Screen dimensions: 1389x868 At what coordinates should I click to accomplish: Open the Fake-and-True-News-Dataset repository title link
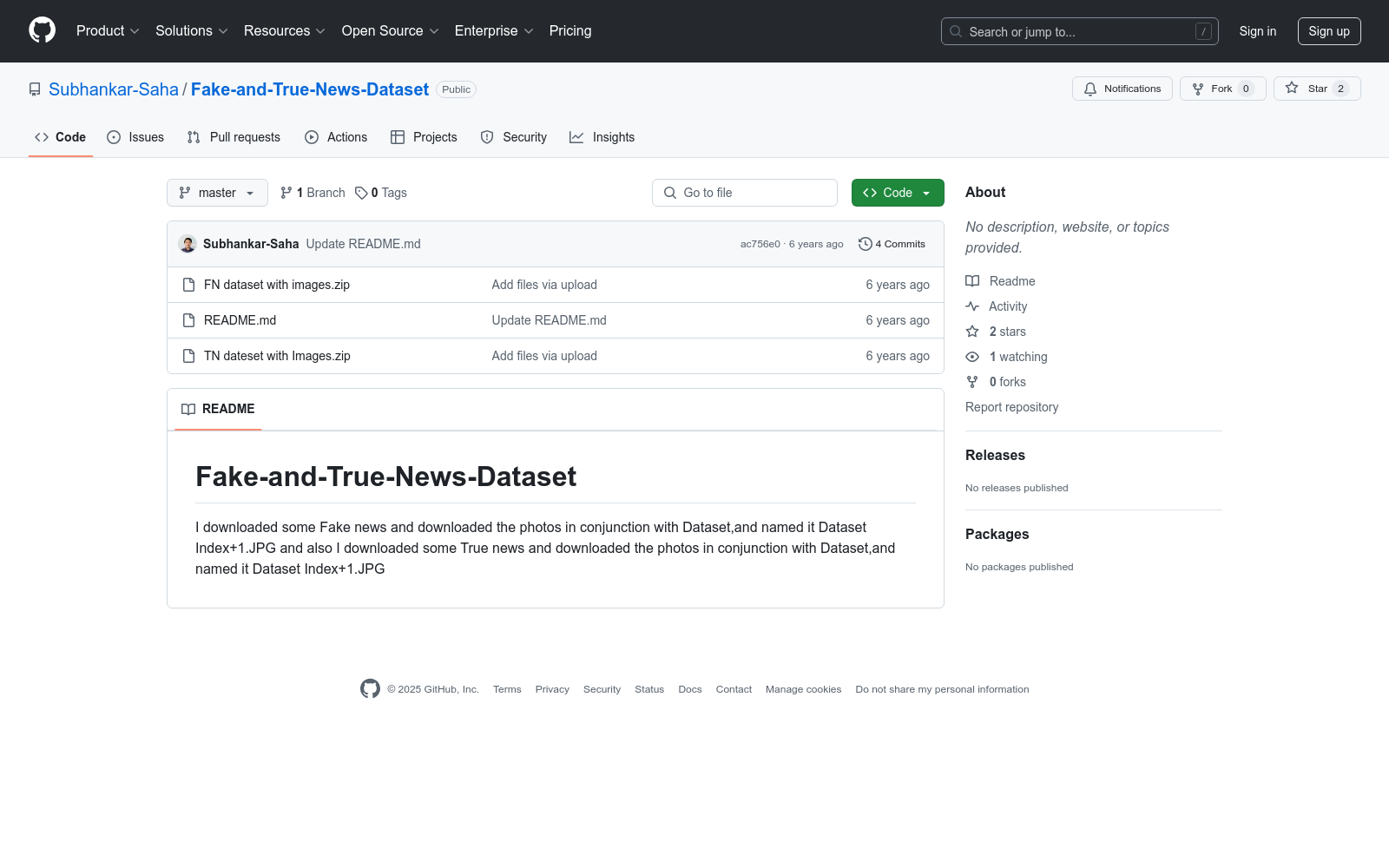tap(310, 89)
